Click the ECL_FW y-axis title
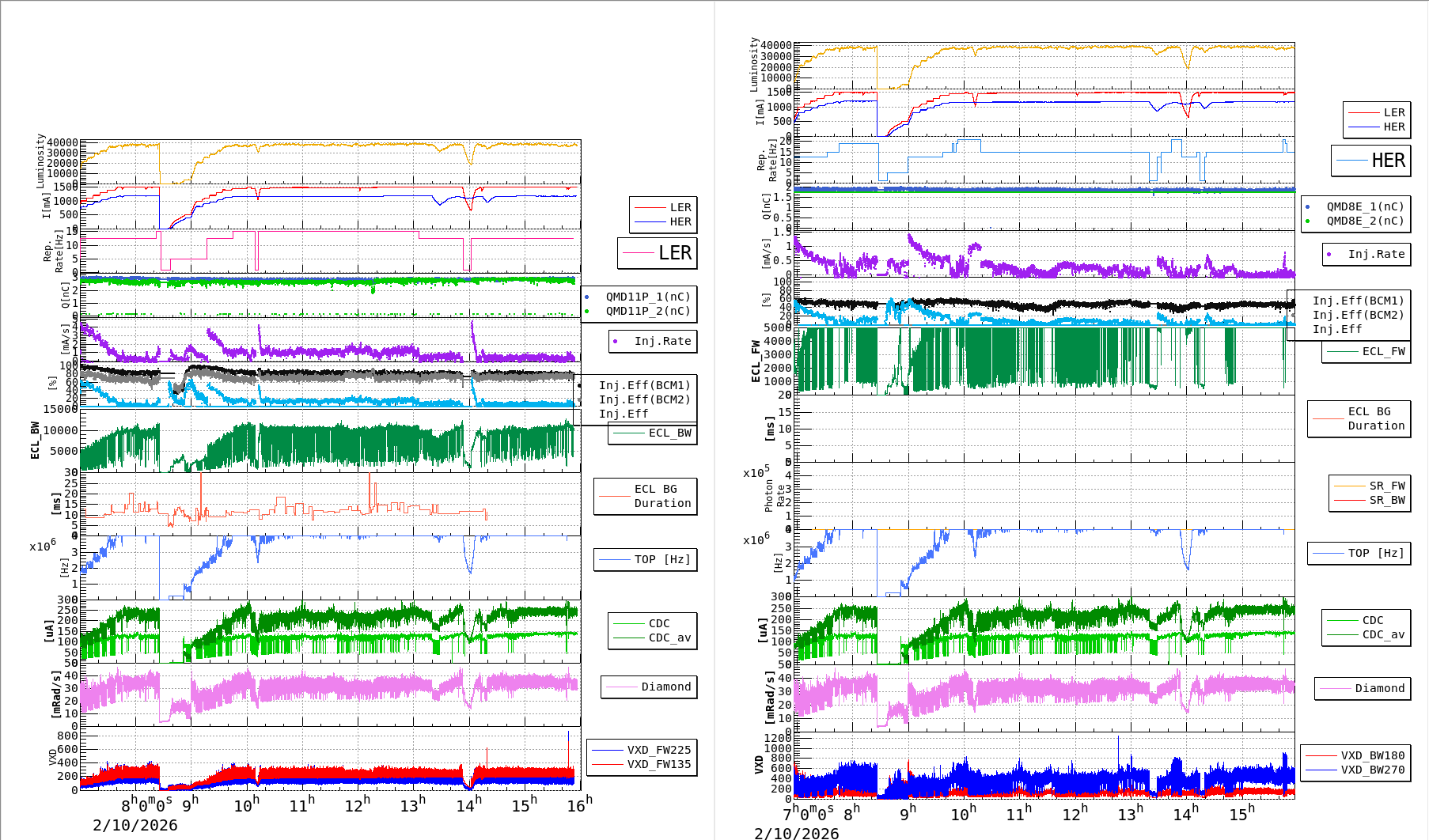This screenshot has width=1429, height=840. coord(756,361)
